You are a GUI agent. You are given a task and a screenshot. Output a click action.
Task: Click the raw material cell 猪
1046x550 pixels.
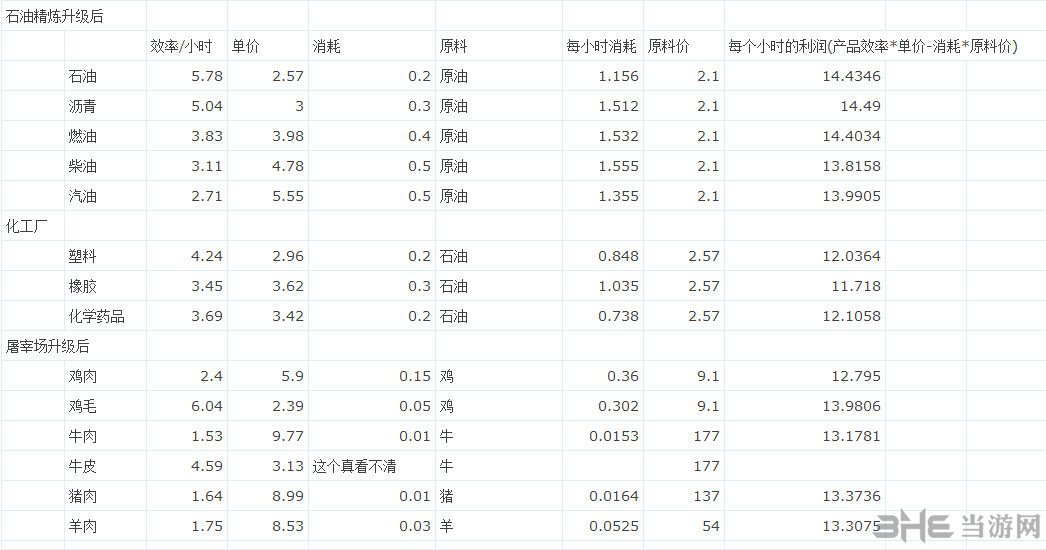point(446,497)
